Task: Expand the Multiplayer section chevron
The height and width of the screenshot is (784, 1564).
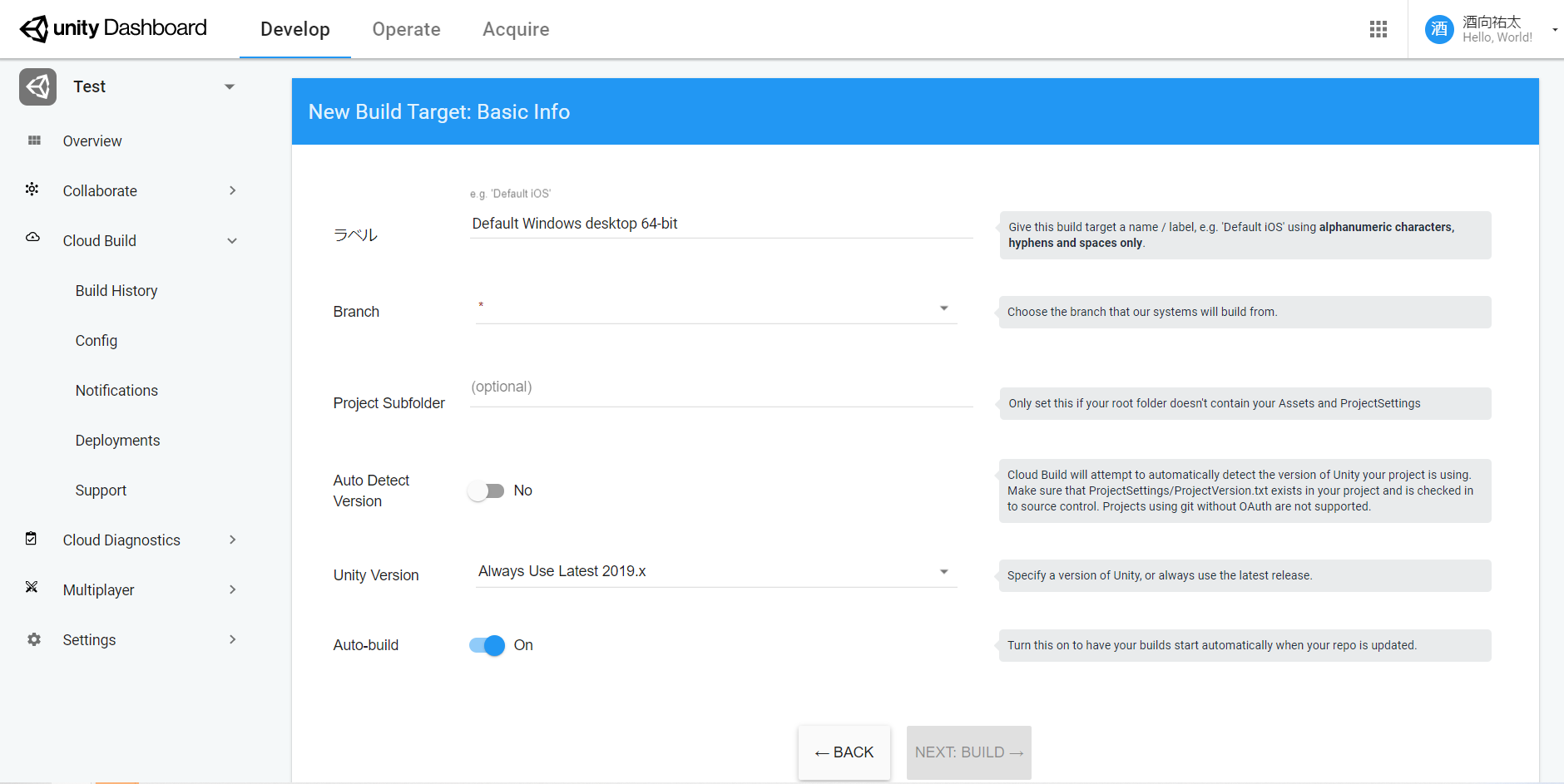Action: click(233, 589)
